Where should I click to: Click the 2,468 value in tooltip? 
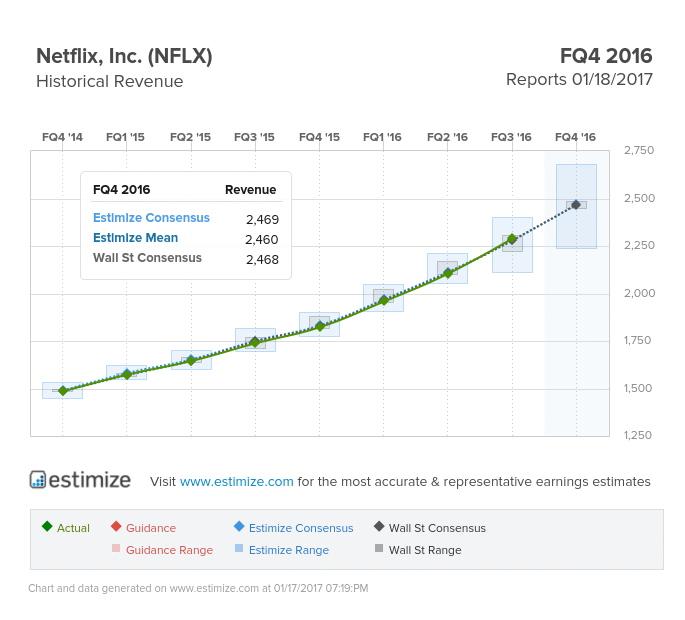tap(262, 260)
